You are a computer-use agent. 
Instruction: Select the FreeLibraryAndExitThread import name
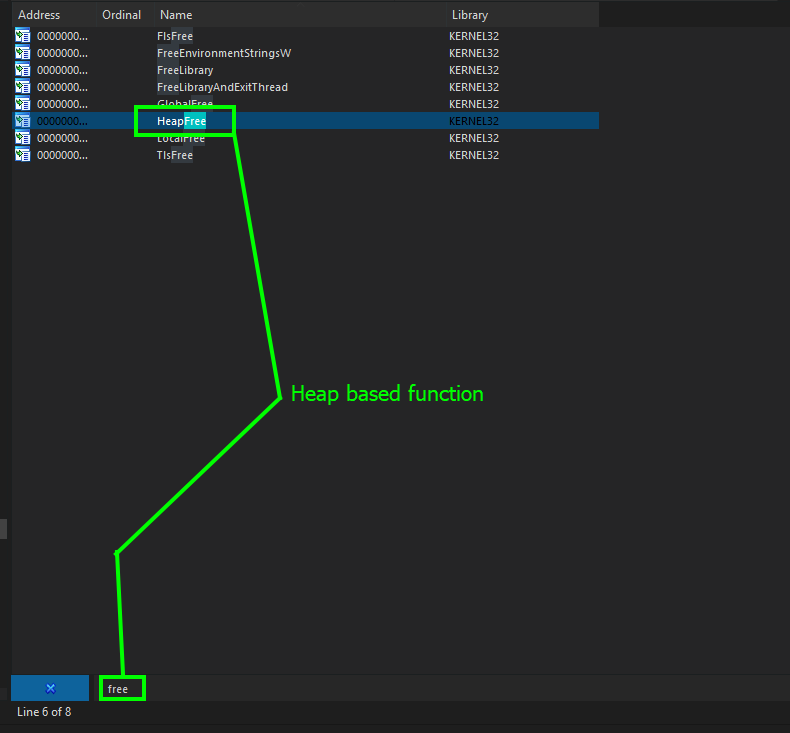pos(222,87)
